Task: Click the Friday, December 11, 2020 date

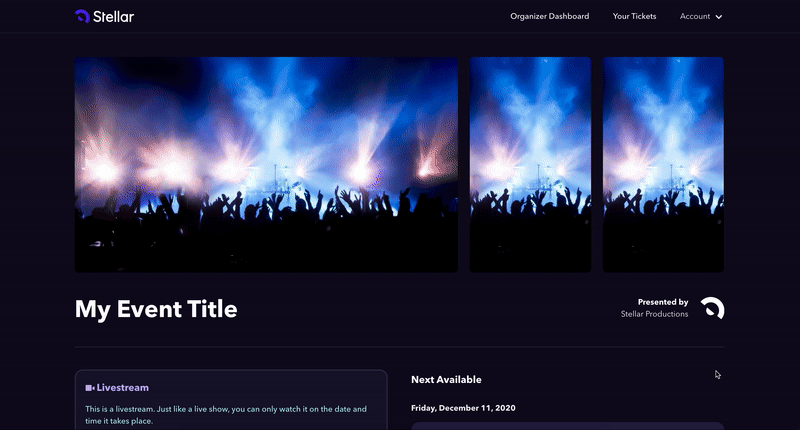Action: pyautogui.click(x=463, y=408)
